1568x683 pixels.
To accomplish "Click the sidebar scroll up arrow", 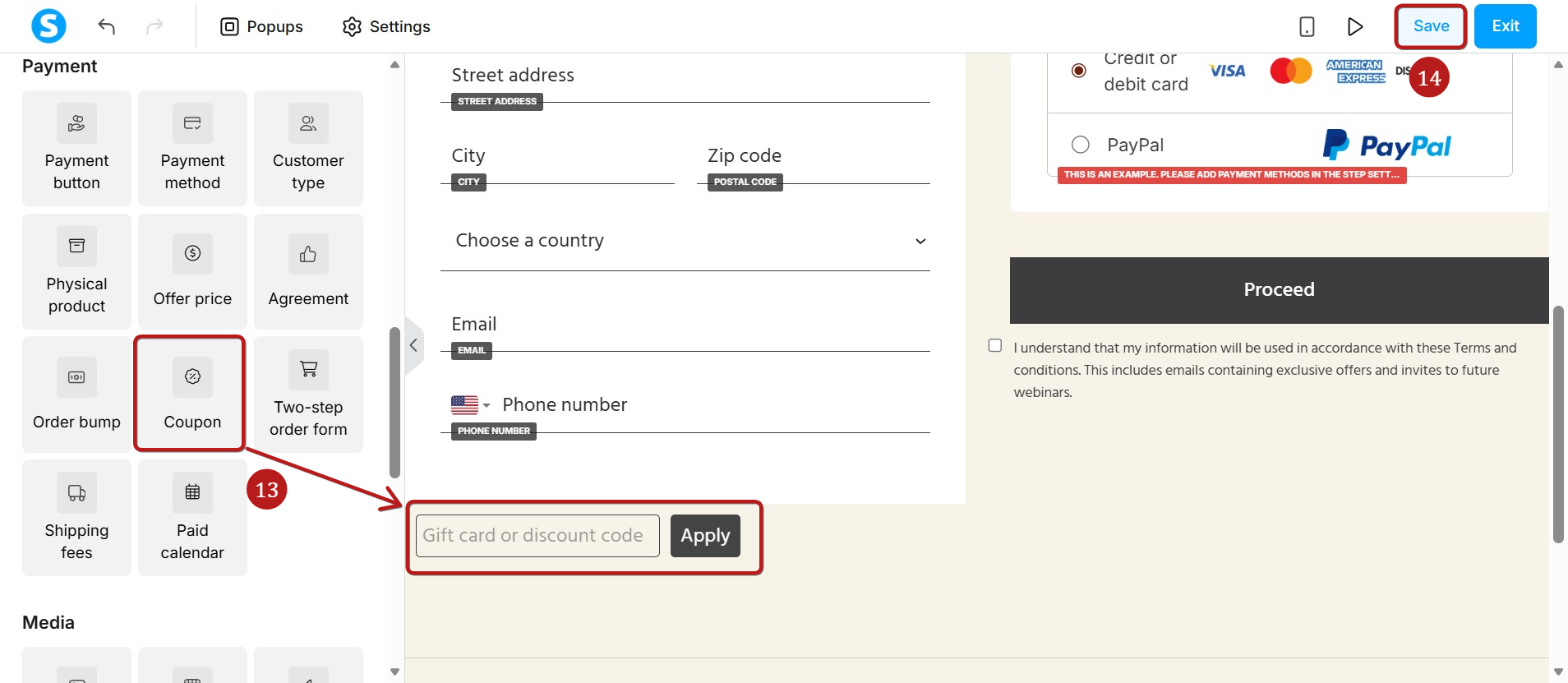I will pos(394,64).
